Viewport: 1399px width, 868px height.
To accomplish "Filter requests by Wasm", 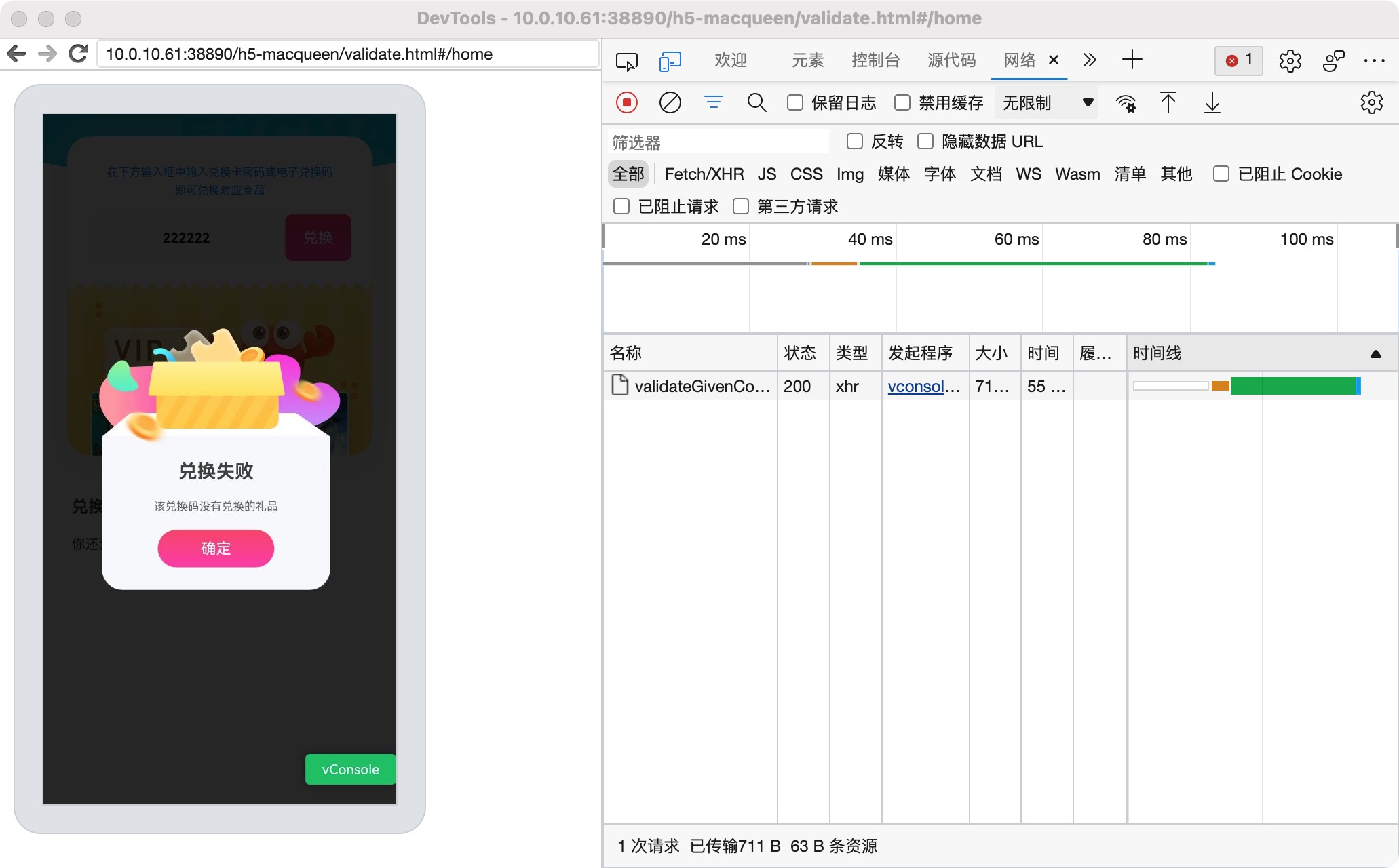I will pyautogui.click(x=1077, y=174).
